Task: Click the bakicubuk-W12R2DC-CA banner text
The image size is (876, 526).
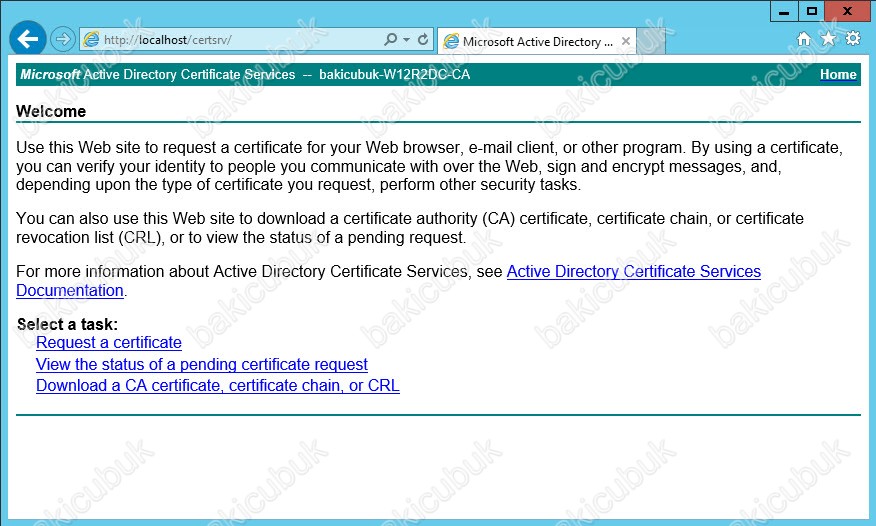Action: pos(394,74)
